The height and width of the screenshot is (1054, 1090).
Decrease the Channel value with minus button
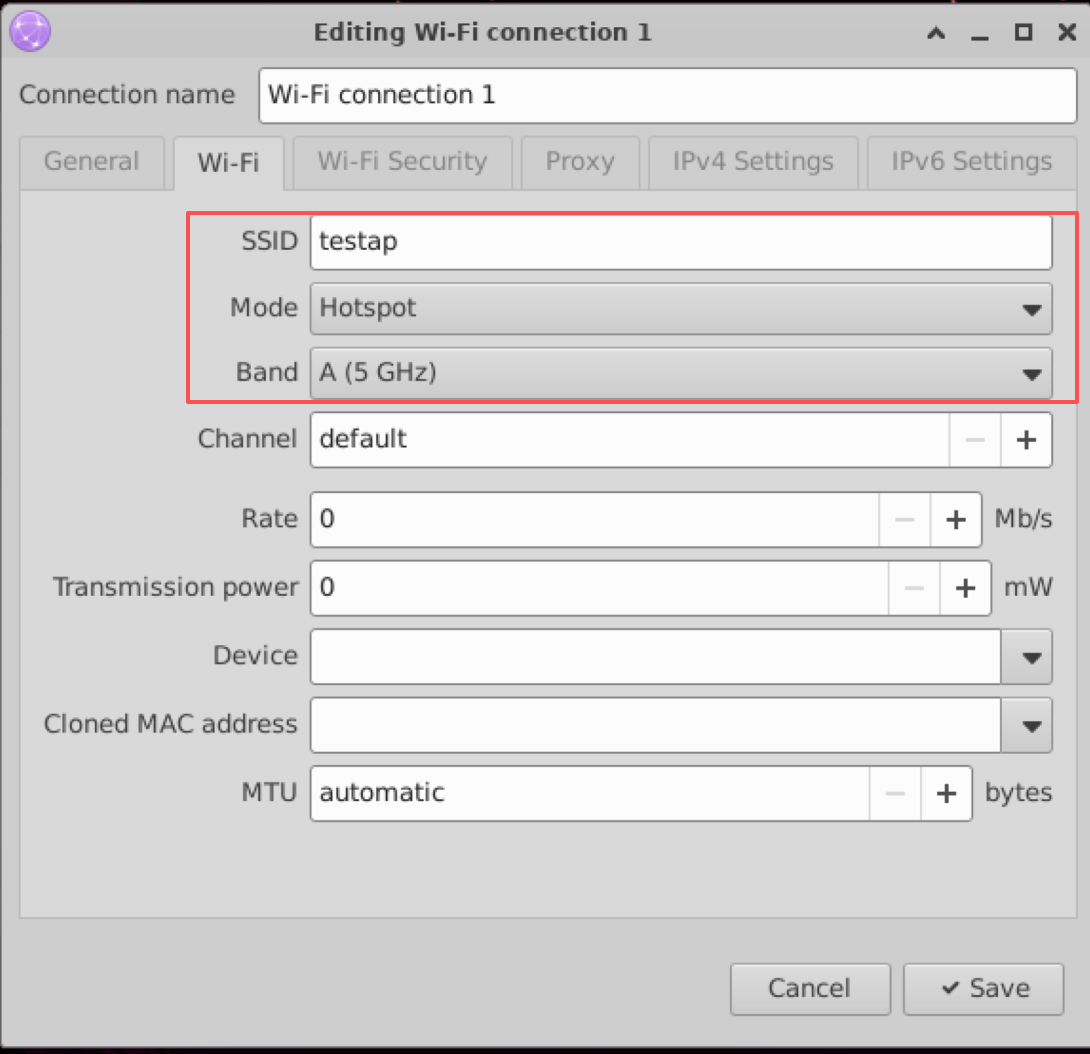[975, 440]
